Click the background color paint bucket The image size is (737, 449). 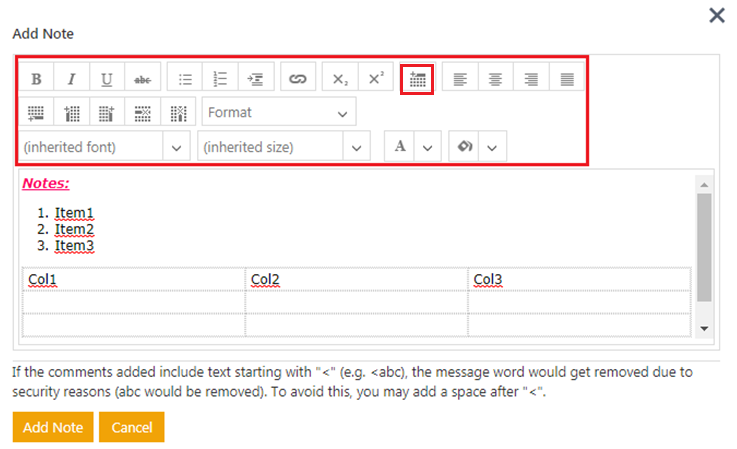pyautogui.click(x=464, y=146)
